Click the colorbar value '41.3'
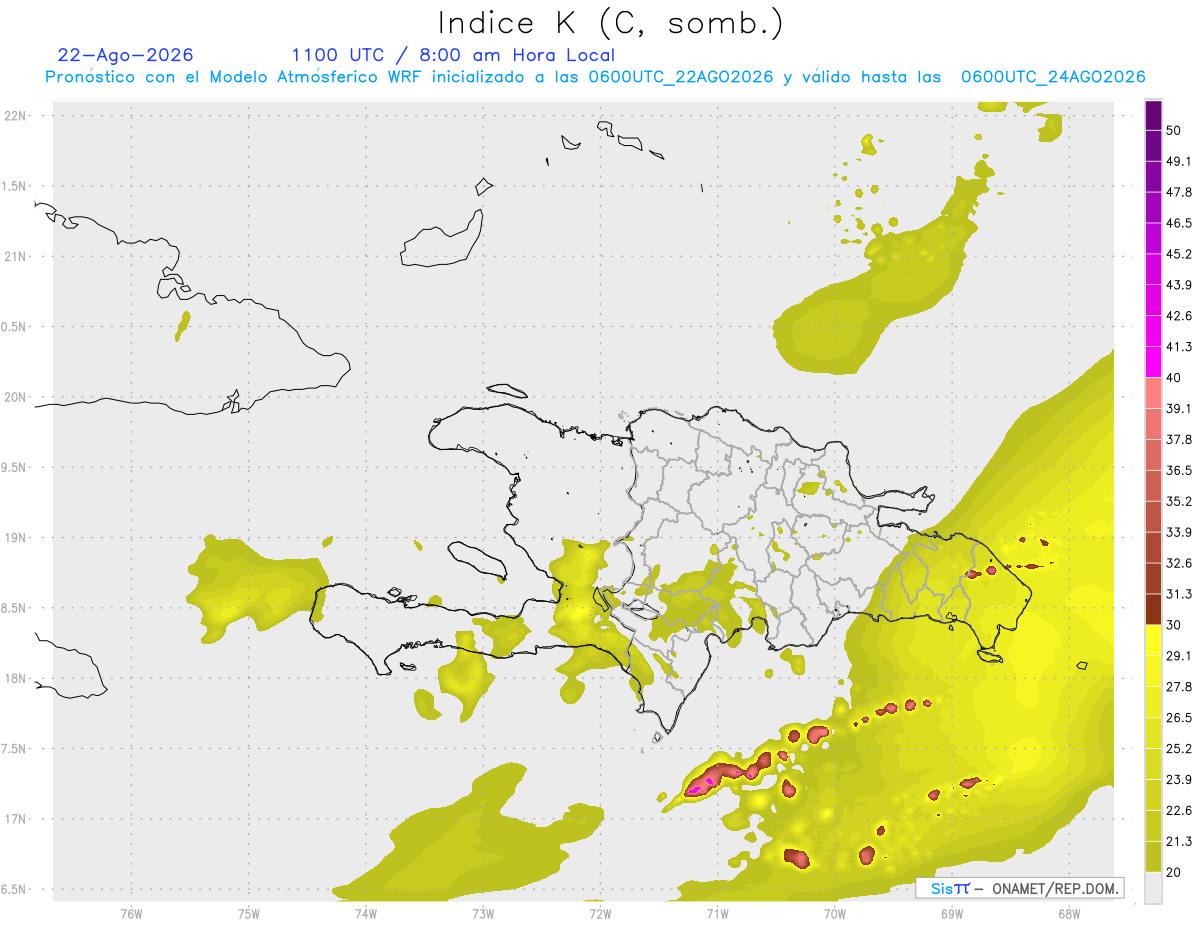 (1179, 347)
